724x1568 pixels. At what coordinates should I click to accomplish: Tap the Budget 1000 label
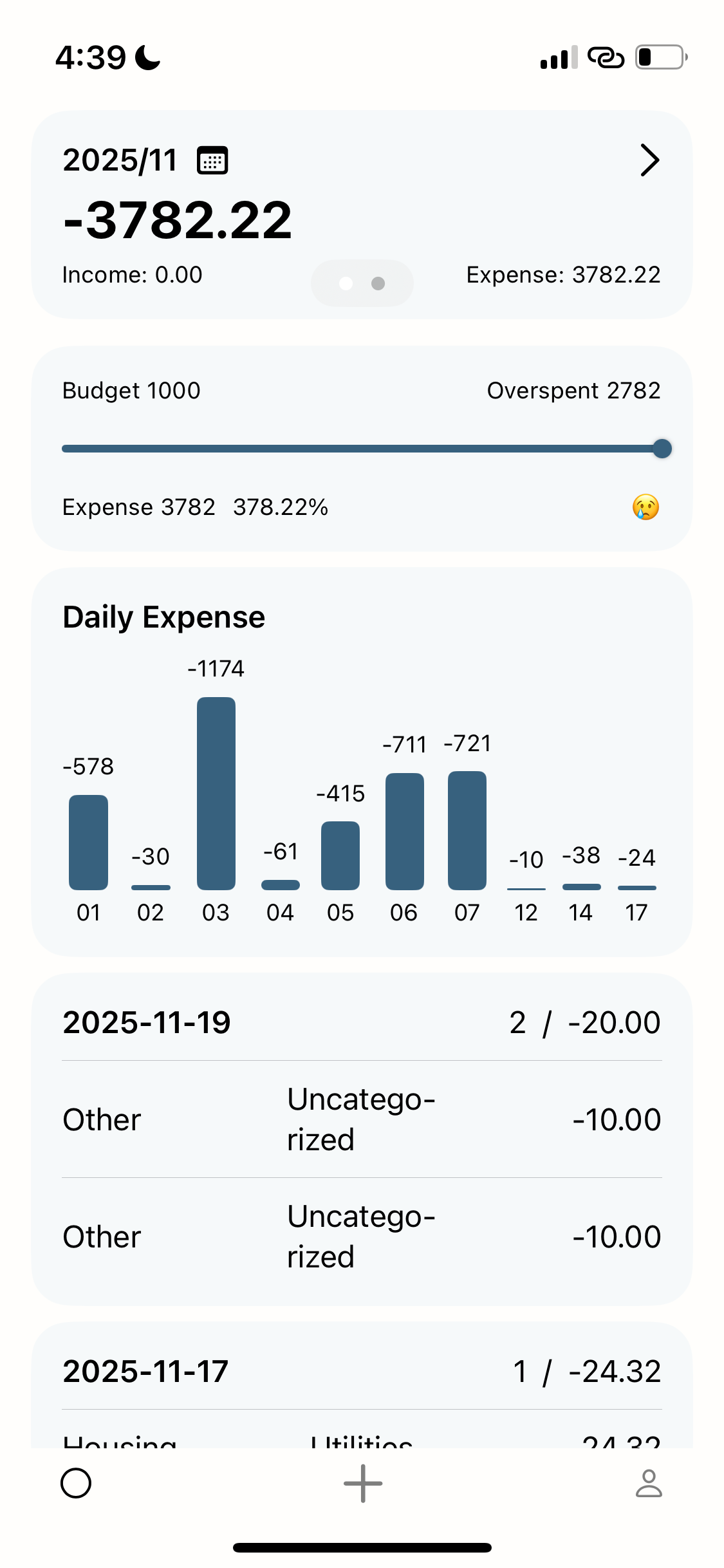pyautogui.click(x=131, y=391)
